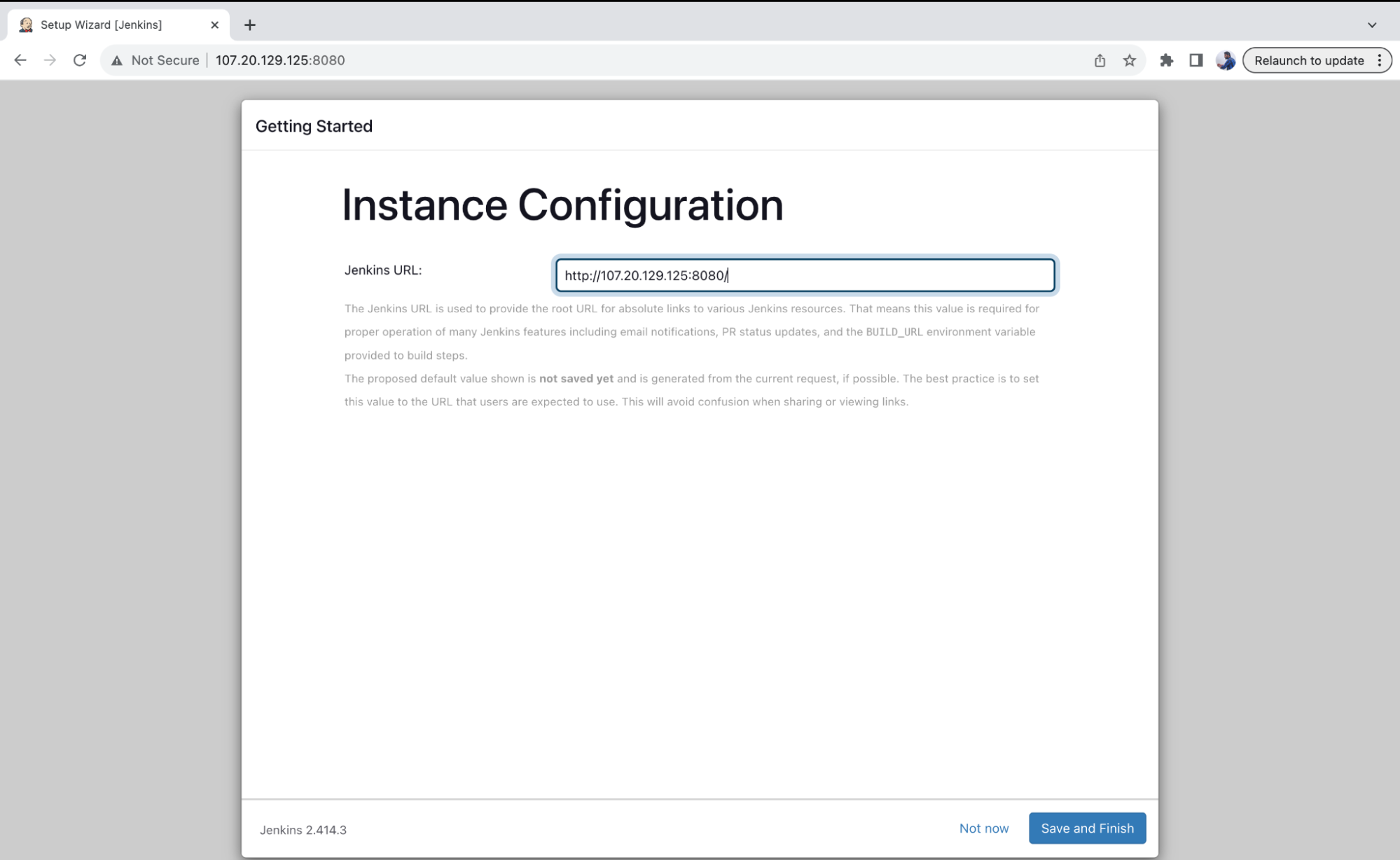
Task: Open the Chrome profile avatar
Action: [x=1225, y=60]
